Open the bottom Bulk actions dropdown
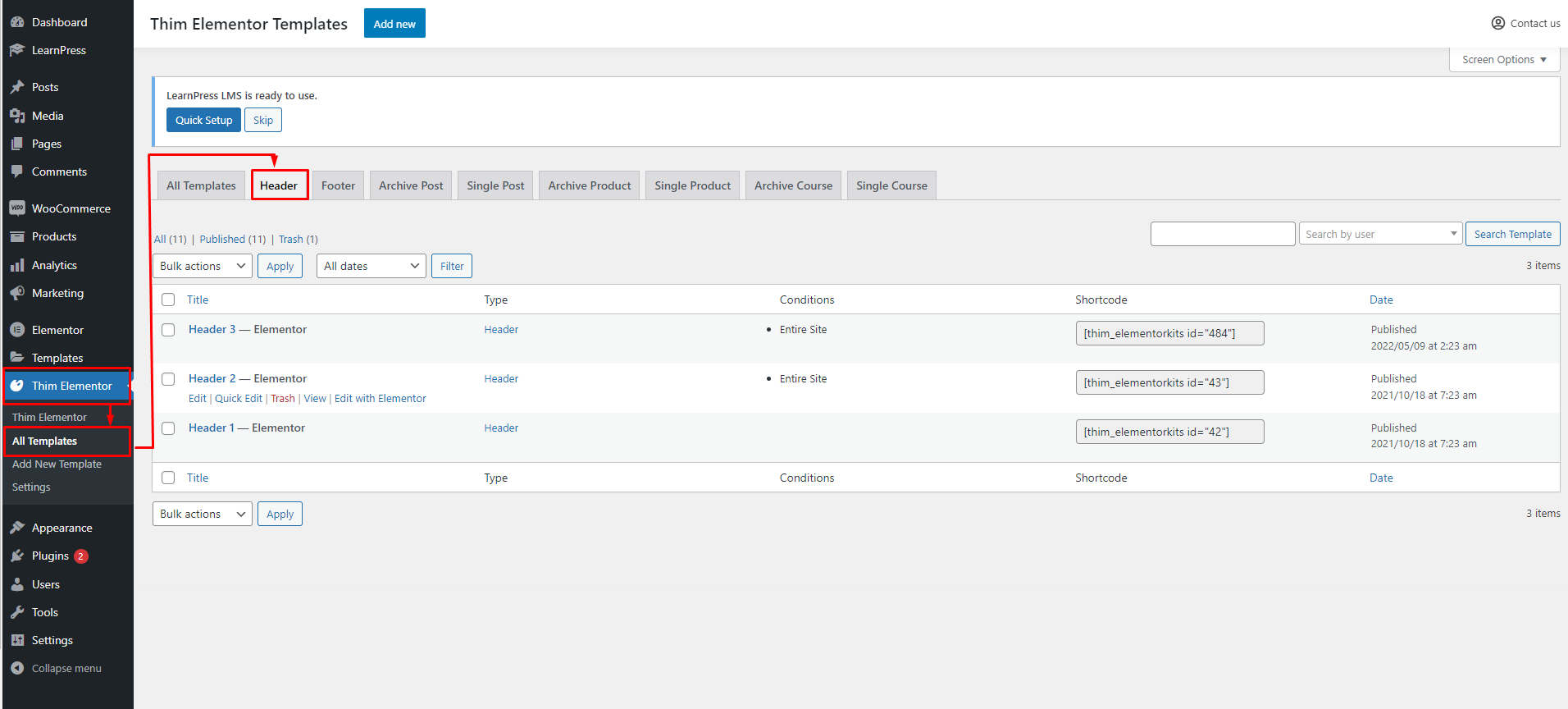The width and height of the screenshot is (1568, 709). (203, 514)
